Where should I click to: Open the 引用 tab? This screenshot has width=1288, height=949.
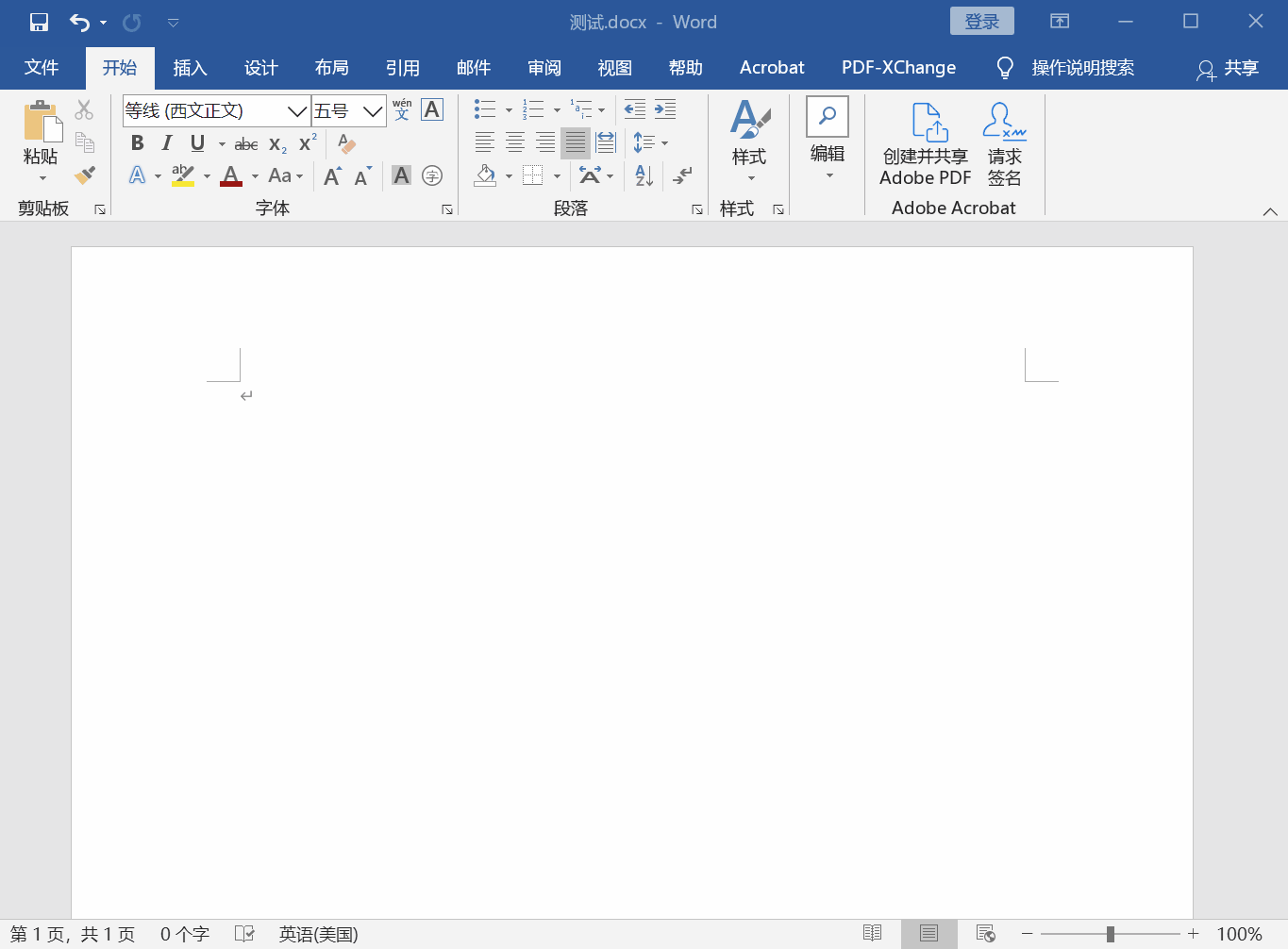(402, 68)
